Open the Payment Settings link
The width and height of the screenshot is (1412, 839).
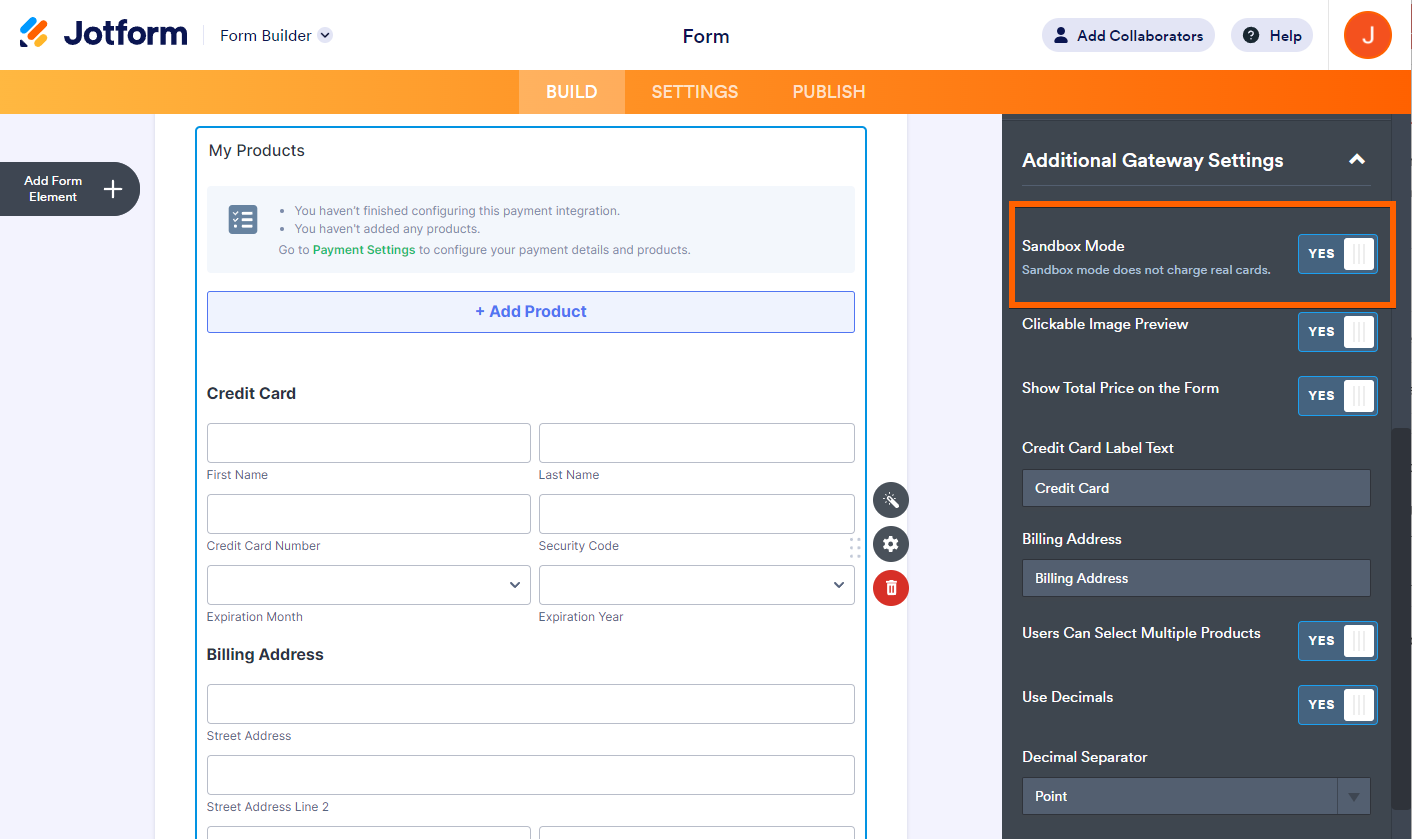click(364, 250)
